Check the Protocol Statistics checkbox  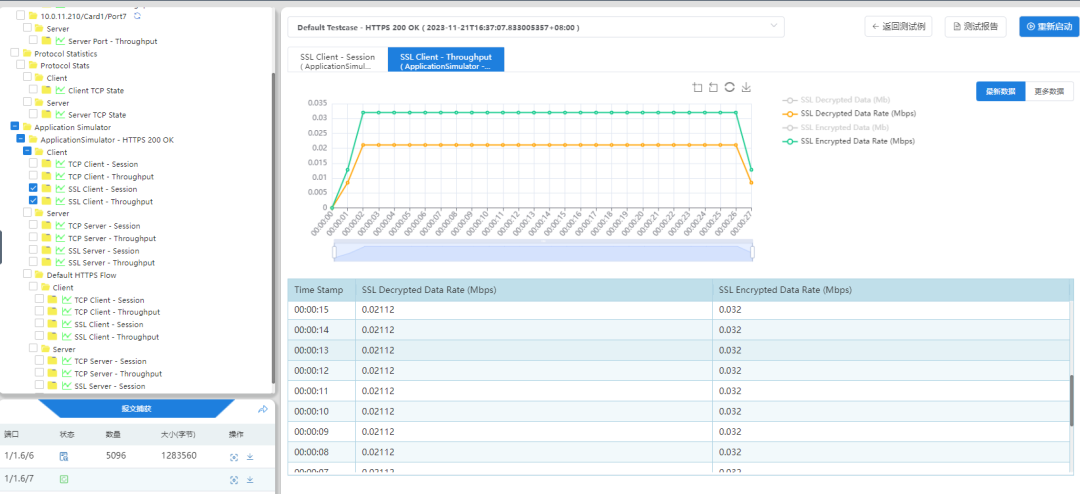tap(14, 53)
